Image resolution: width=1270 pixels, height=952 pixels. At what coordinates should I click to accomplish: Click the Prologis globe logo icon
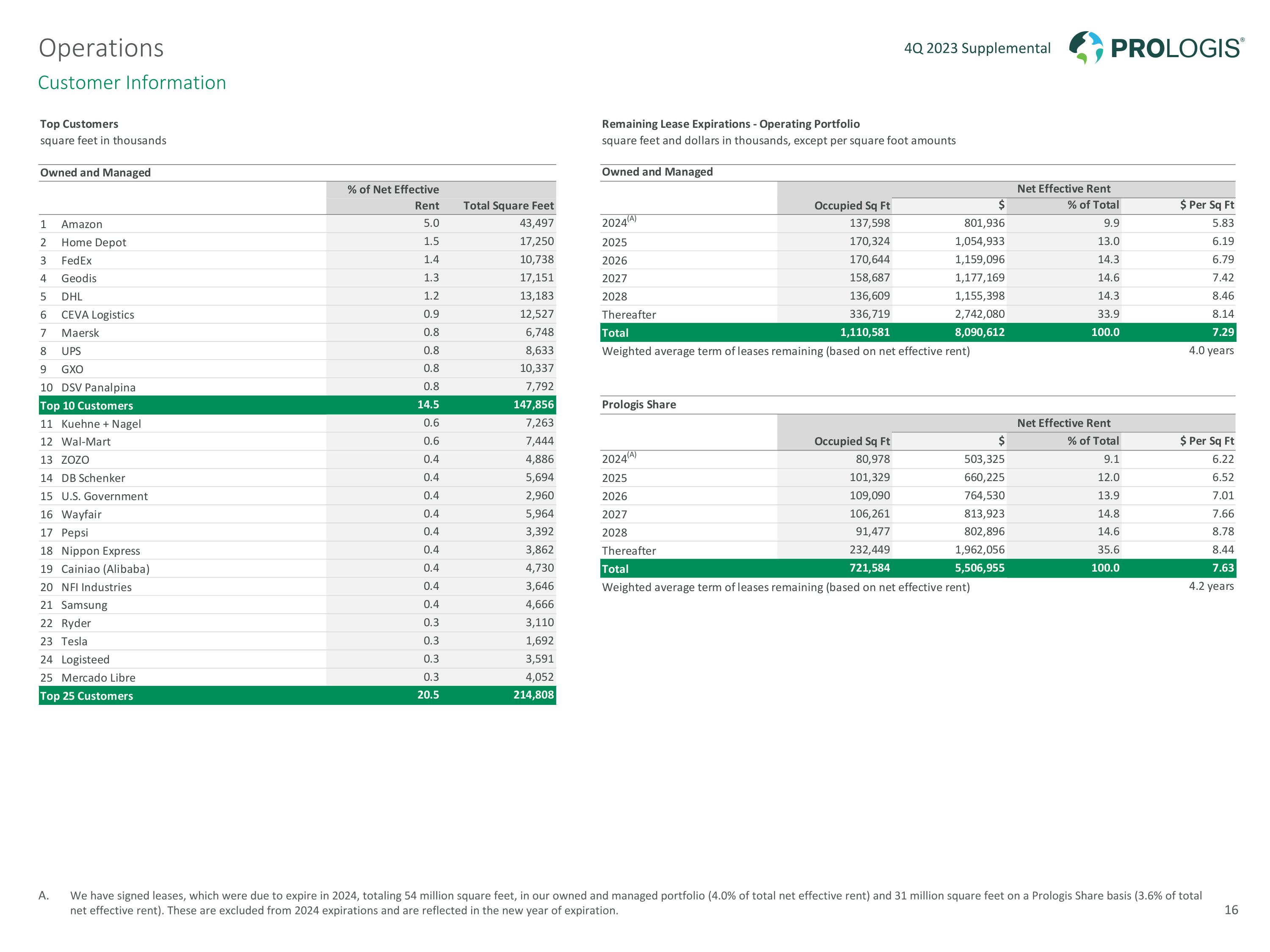(x=1086, y=47)
